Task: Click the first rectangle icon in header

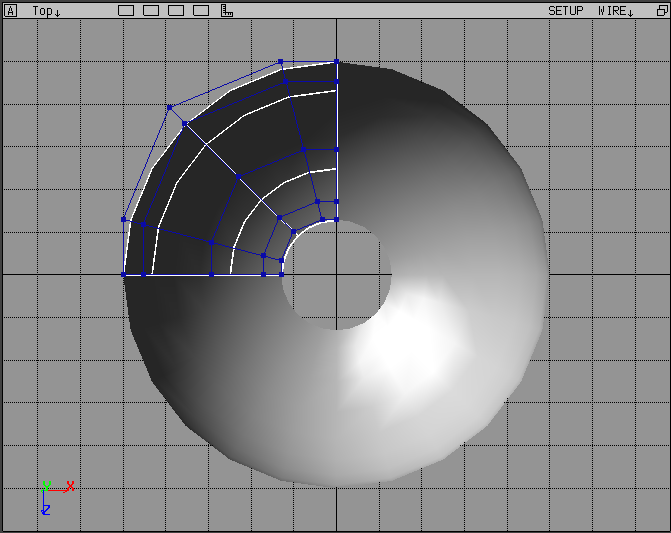Action: pyautogui.click(x=126, y=11)
